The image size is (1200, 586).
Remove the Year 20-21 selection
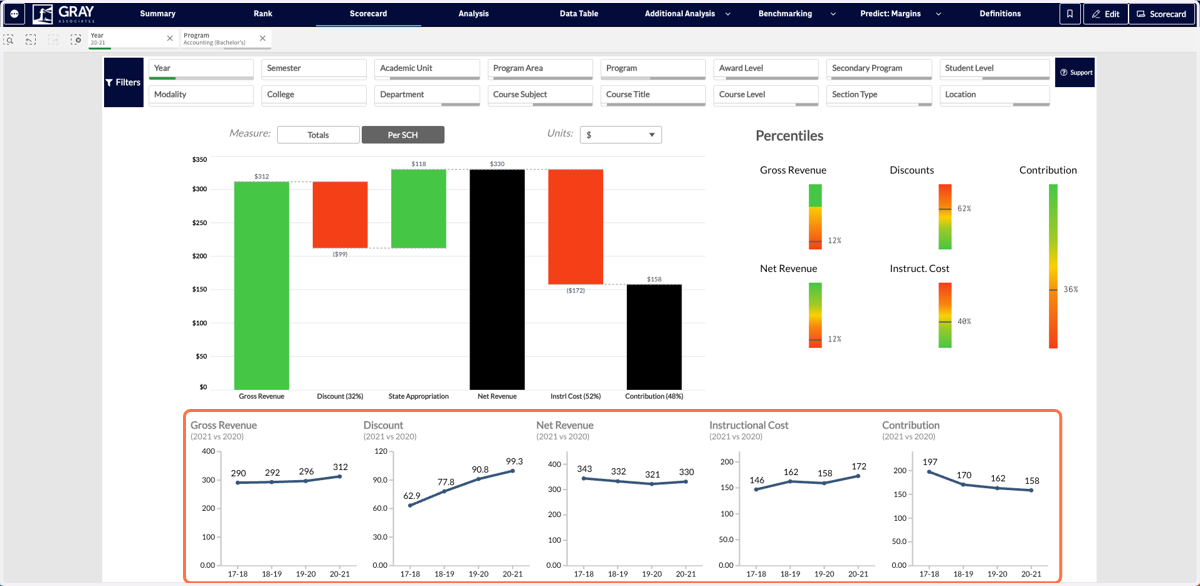point(169,38)
